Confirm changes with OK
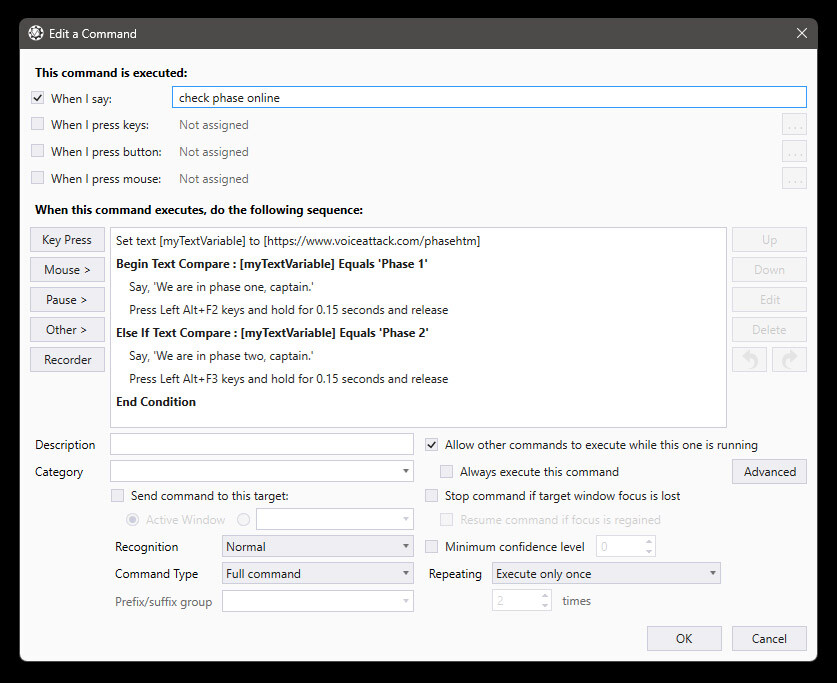Screen dimensions: 837x683 684,638
